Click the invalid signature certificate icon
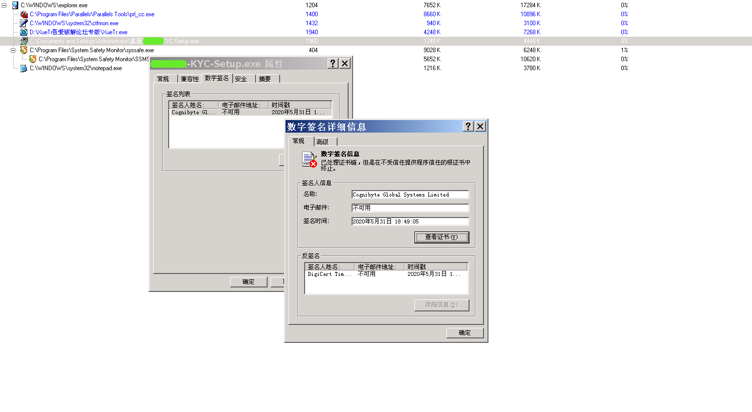 309,159
